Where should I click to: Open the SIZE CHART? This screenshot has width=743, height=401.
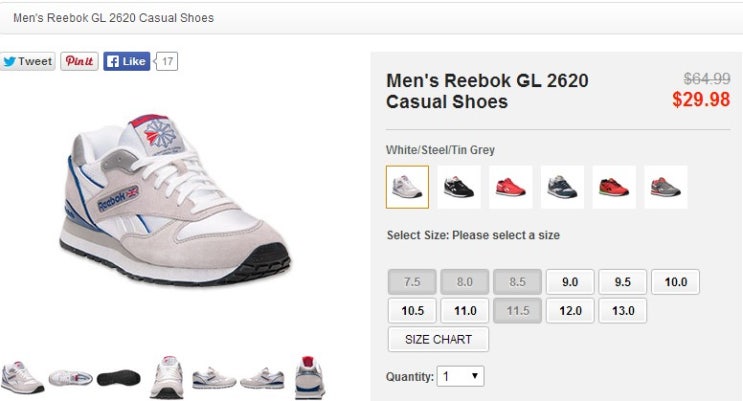tap(438, 339)
